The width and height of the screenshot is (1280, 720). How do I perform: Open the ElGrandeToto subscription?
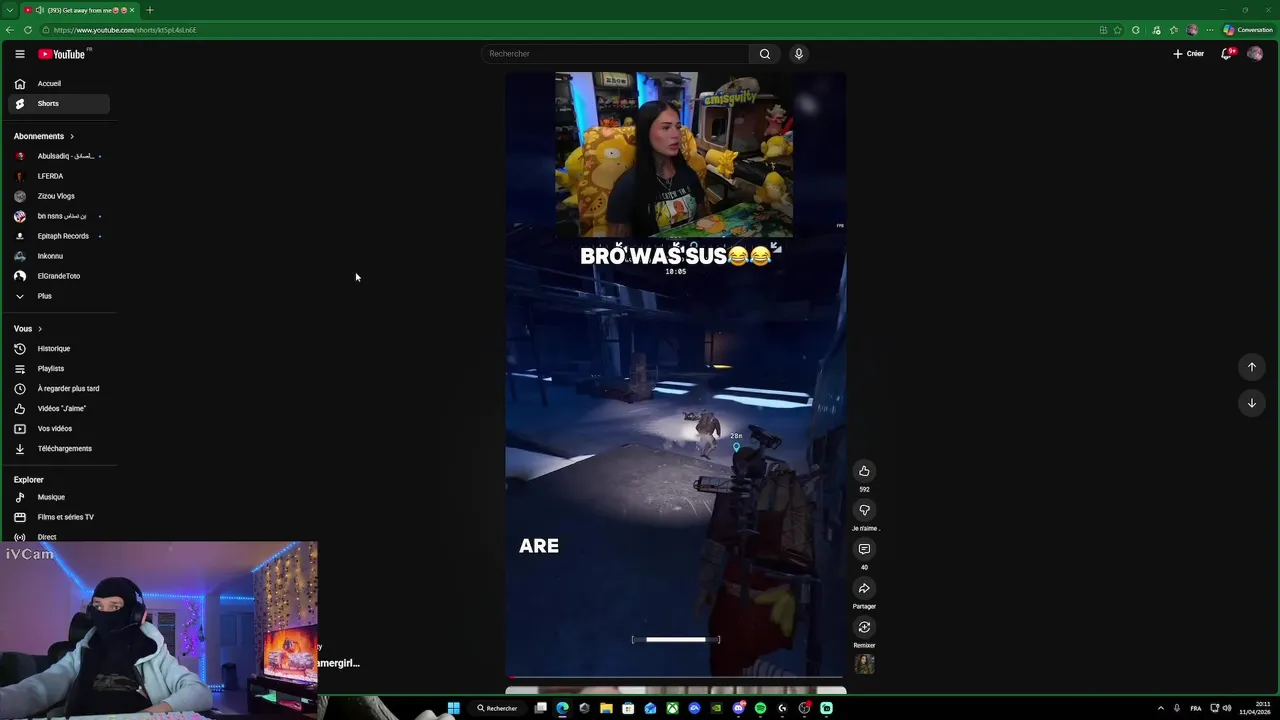pos(59,276)
